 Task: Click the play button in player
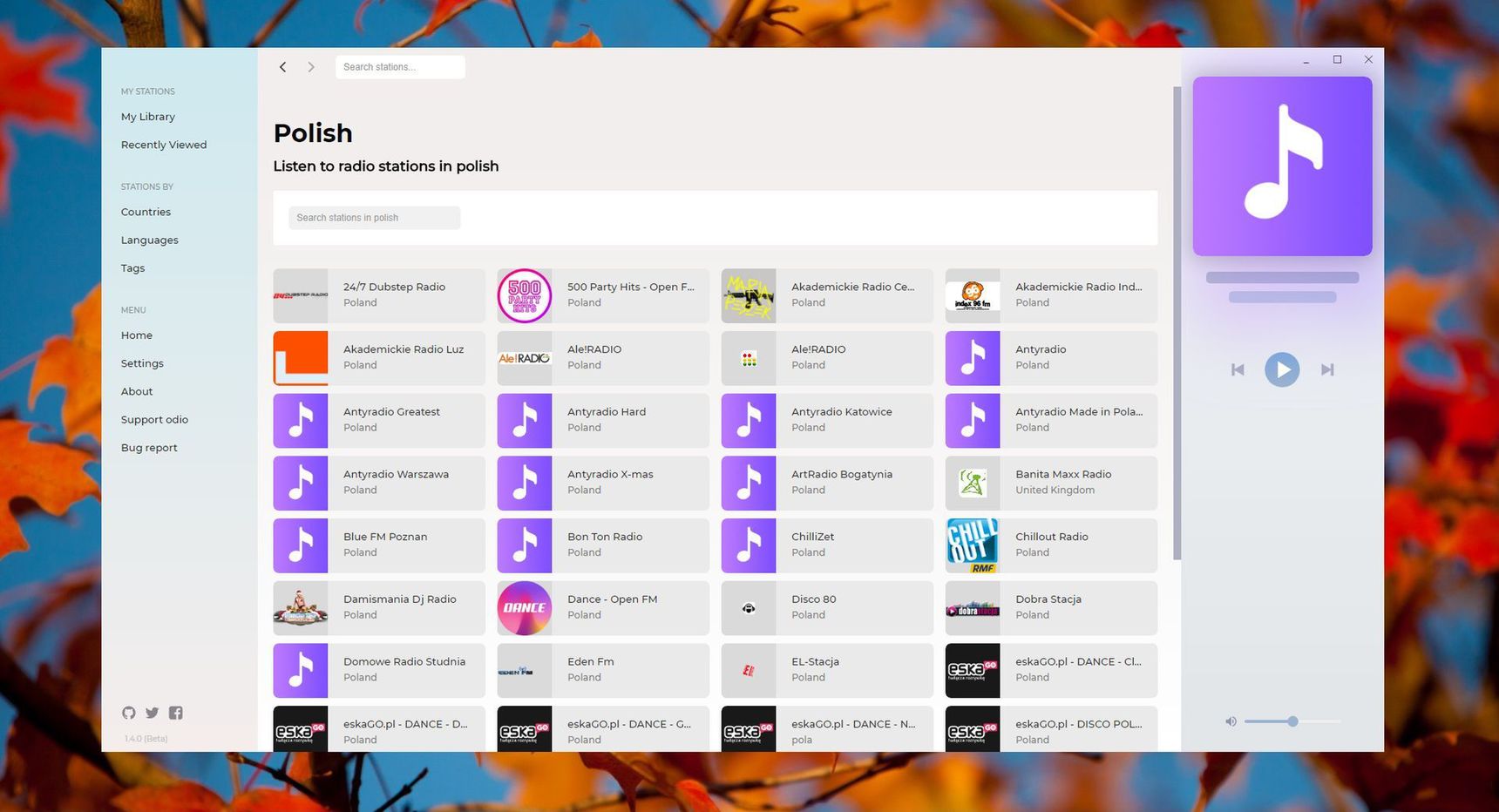tap(1282, 369)
